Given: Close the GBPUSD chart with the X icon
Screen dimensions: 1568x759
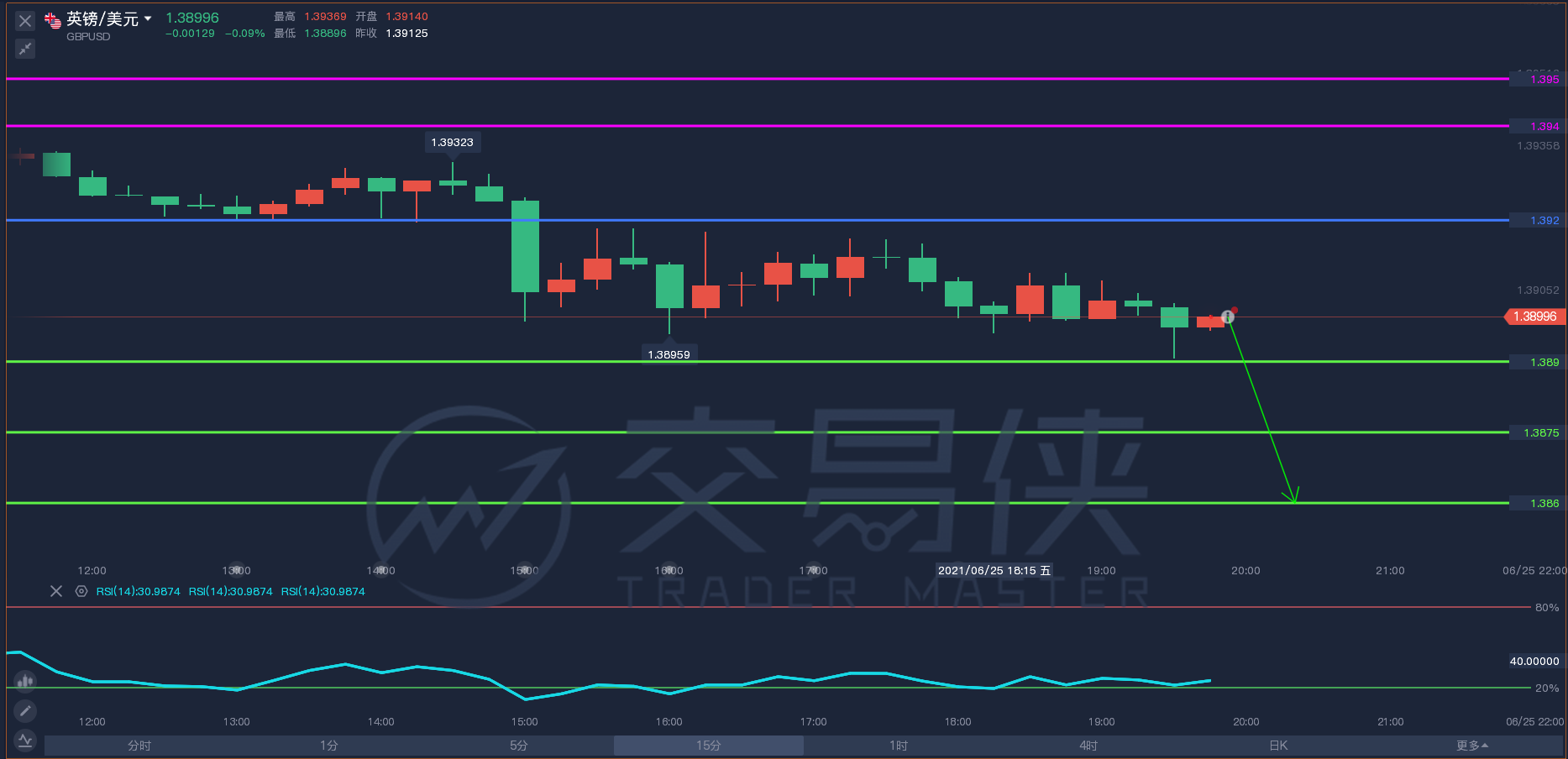Looking at the screenshot, I should tap(25, 21).
